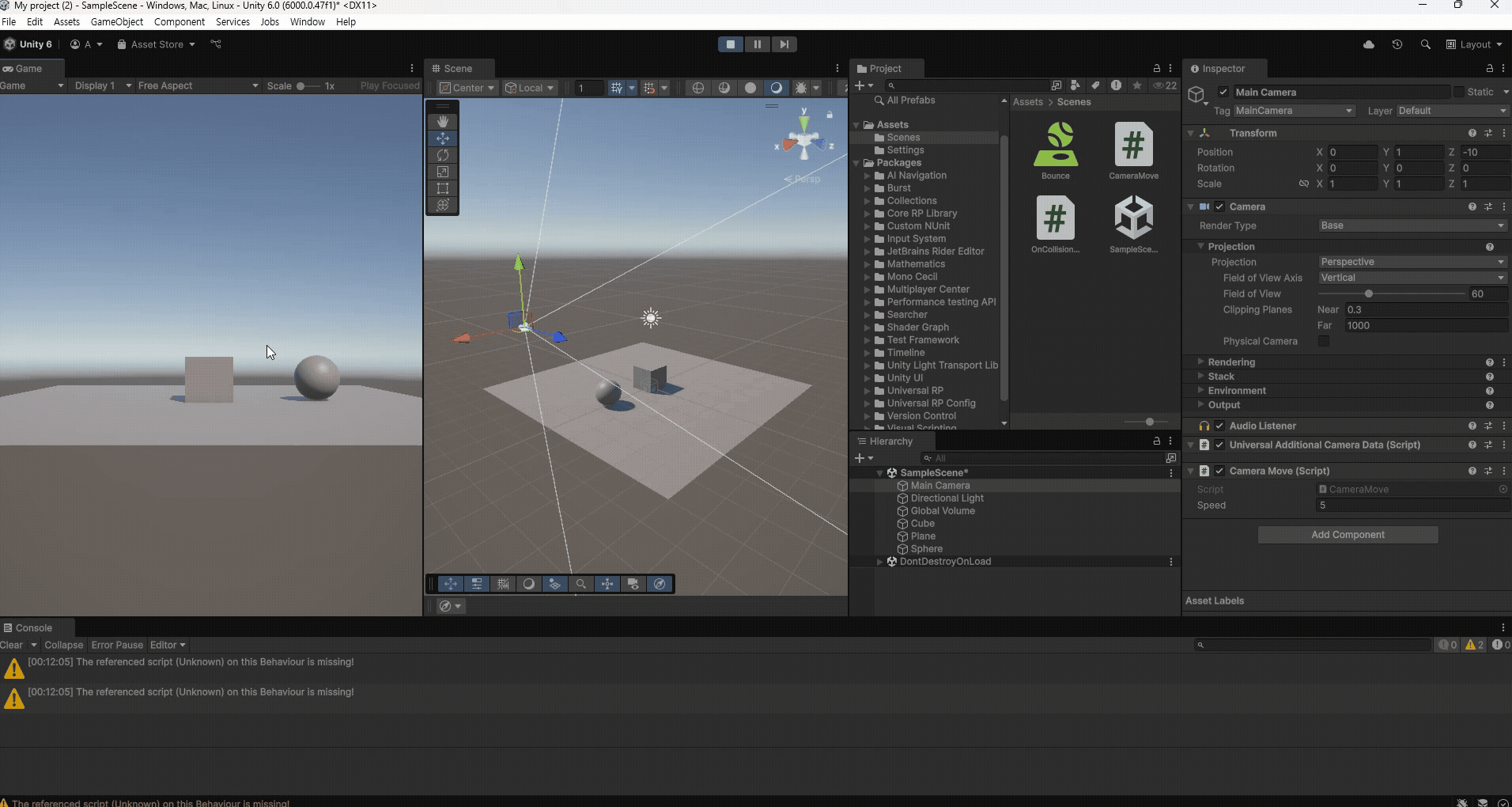Click the Favorites star icon in Project
The width and height of the screenshot is (1512, 807).
(x=1137, y=85)
